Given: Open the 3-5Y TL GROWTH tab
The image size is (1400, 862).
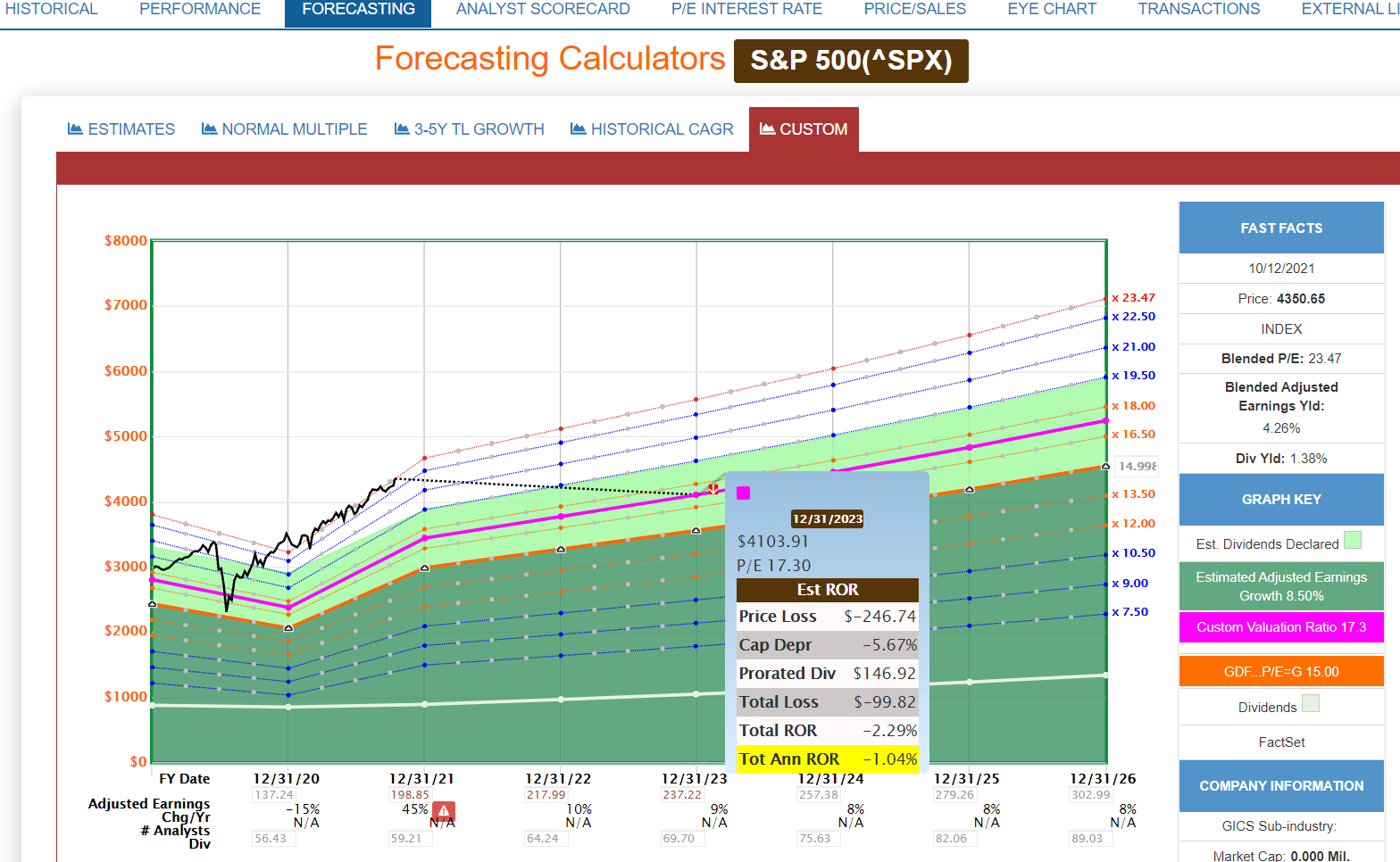Looking at the screenshot, I should (470, 129).
